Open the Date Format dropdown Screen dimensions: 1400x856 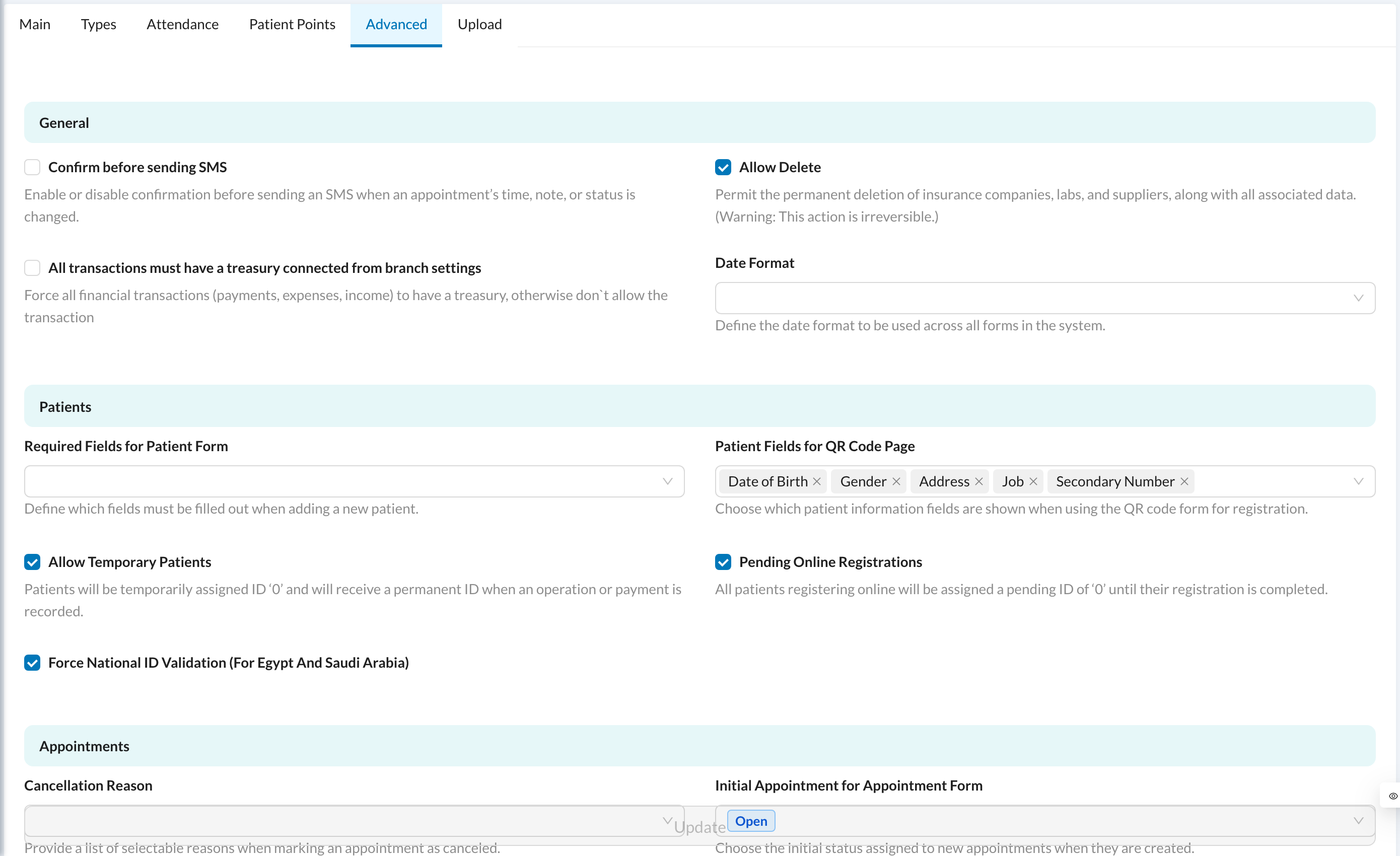pos(1044,298)
